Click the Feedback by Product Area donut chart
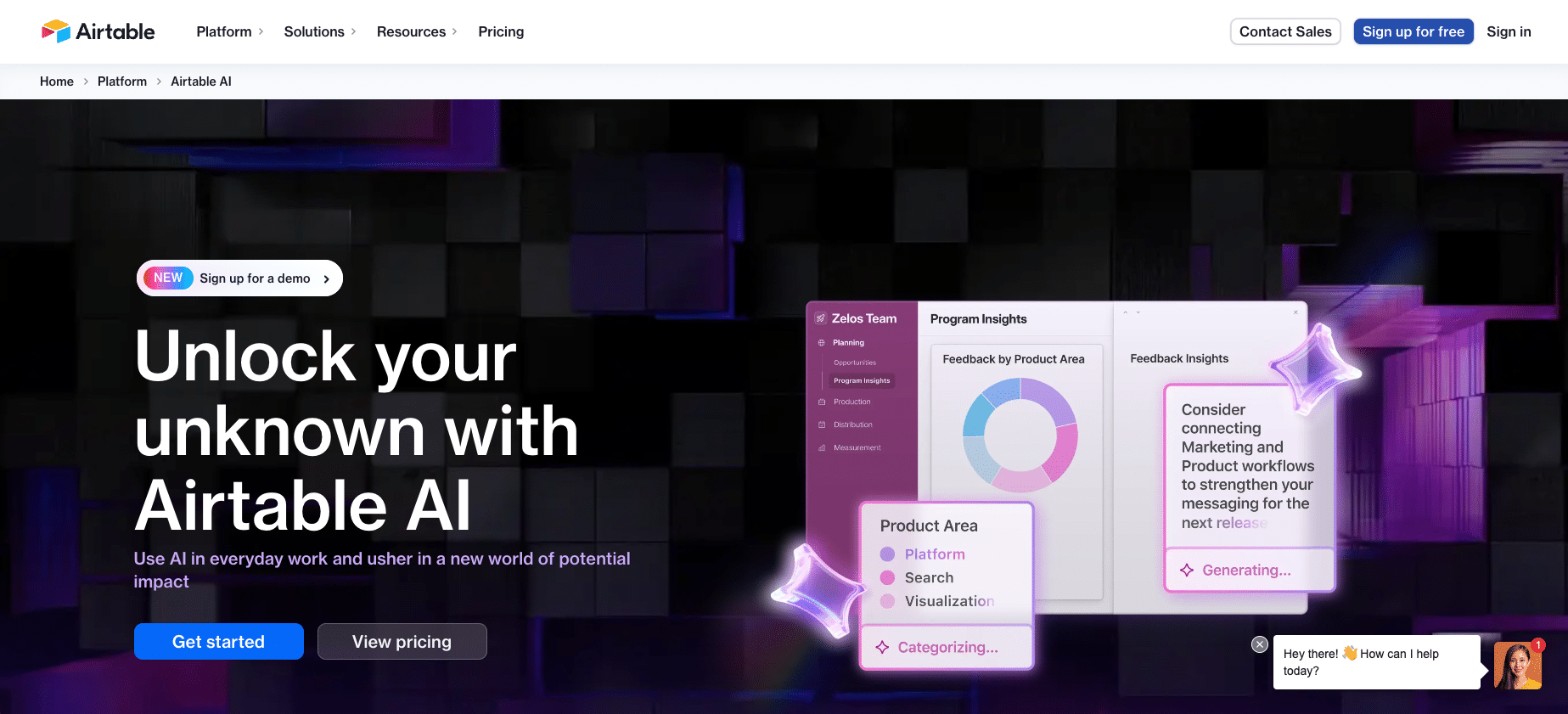 1020,436
